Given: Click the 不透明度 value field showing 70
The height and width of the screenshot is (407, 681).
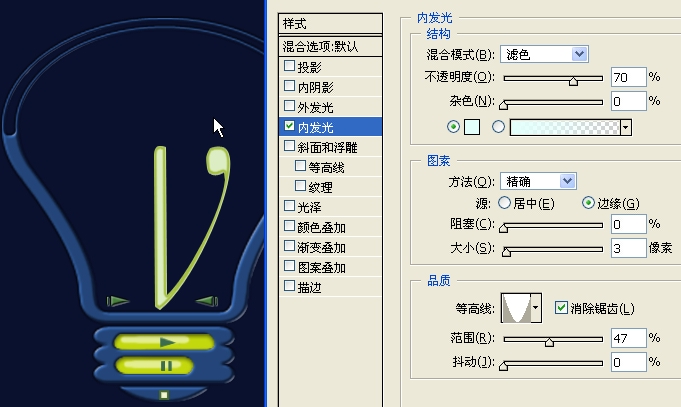Looking at the screenshot, I should (x=628, y=77).
